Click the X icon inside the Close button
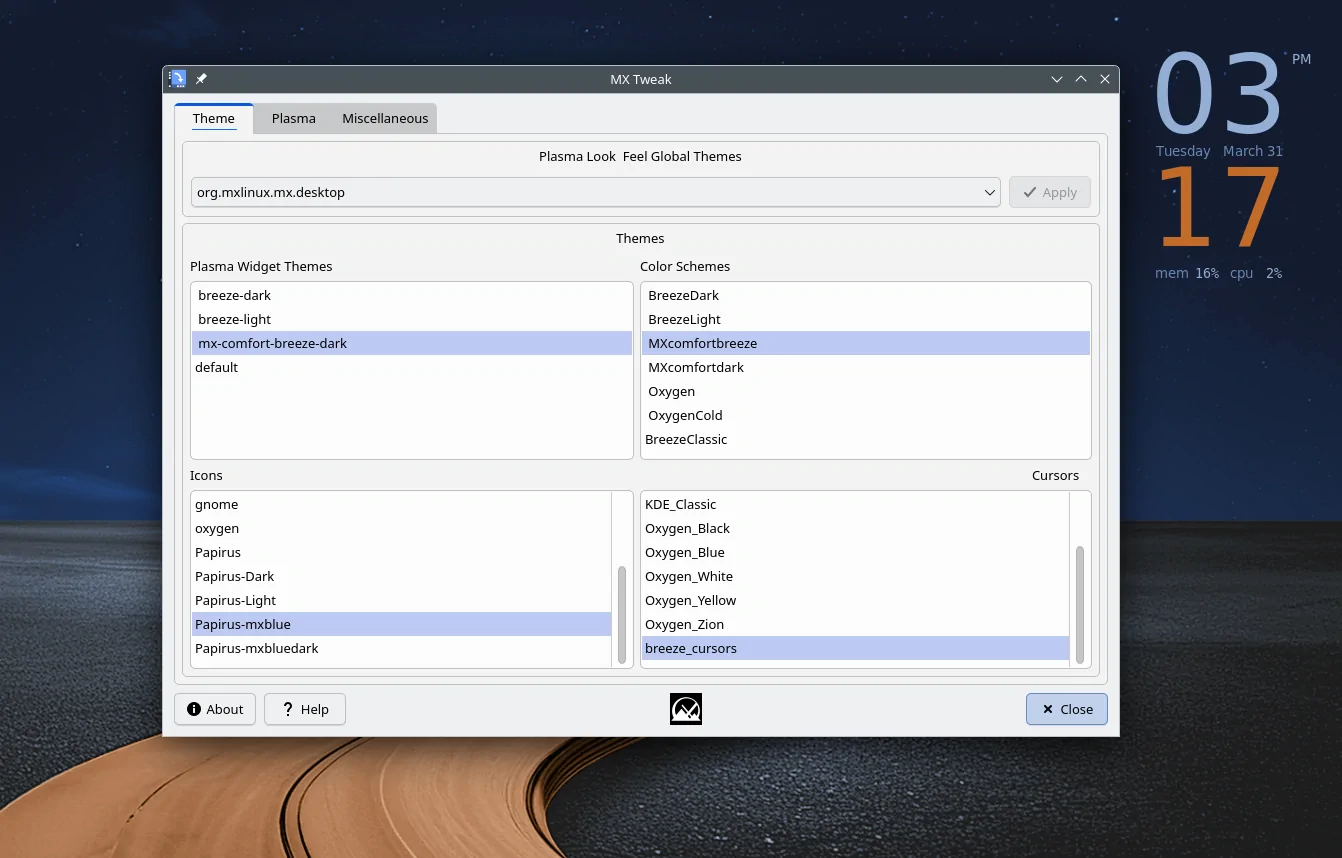 pos(1048,709)
